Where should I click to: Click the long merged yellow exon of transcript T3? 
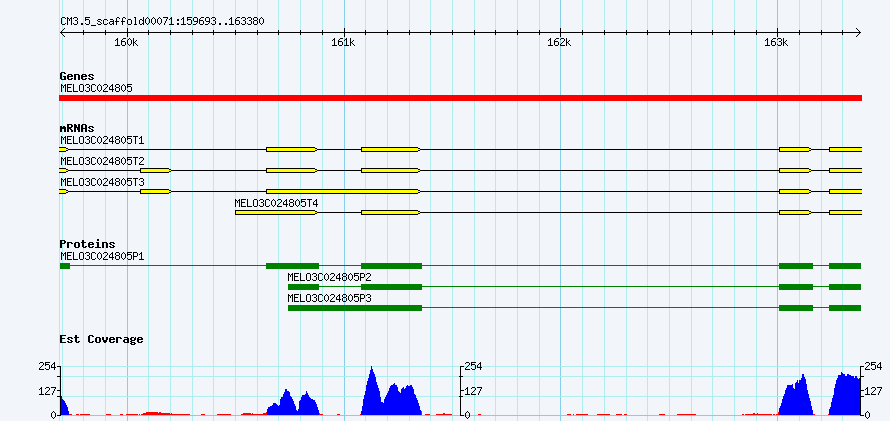pyautogui.click(x=343, y=191)
